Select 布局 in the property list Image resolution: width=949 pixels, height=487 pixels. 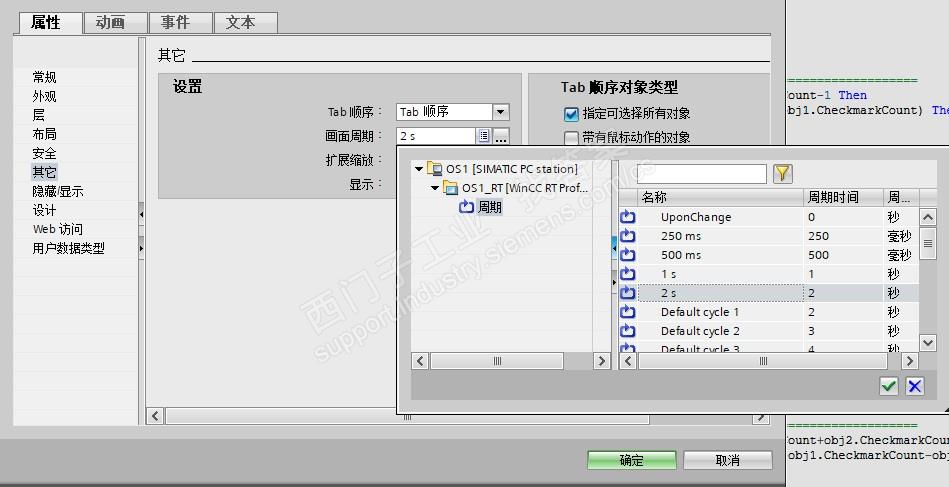coord(44,134)
